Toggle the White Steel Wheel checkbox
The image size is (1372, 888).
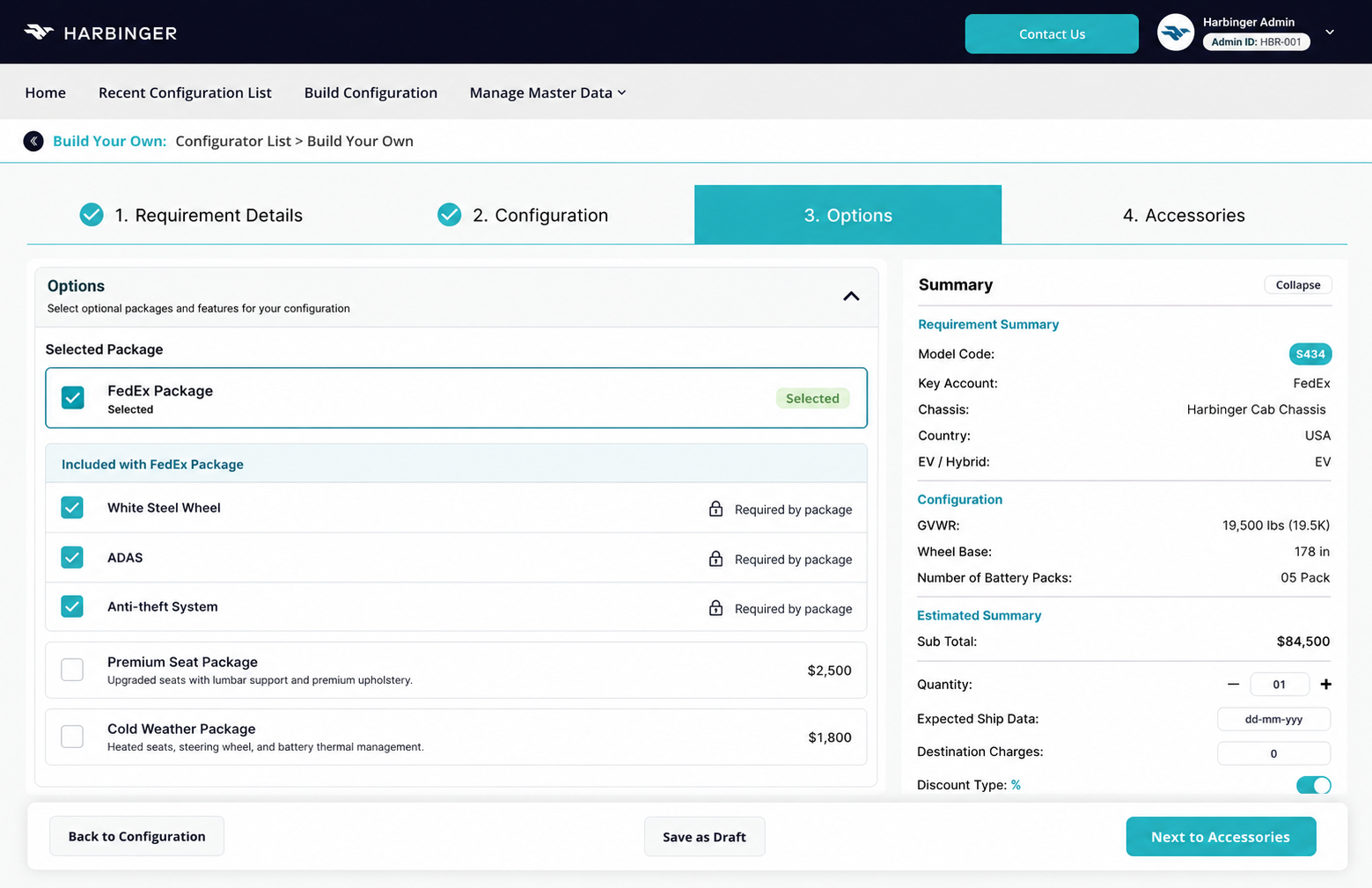point(72,508)
